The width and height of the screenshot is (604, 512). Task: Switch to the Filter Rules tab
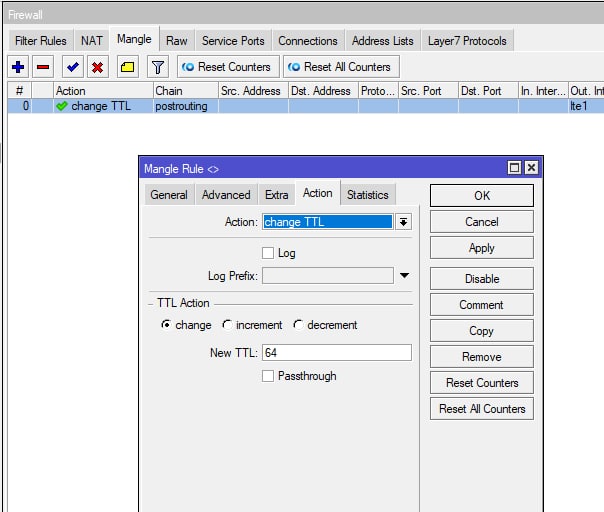coord(41,40)
